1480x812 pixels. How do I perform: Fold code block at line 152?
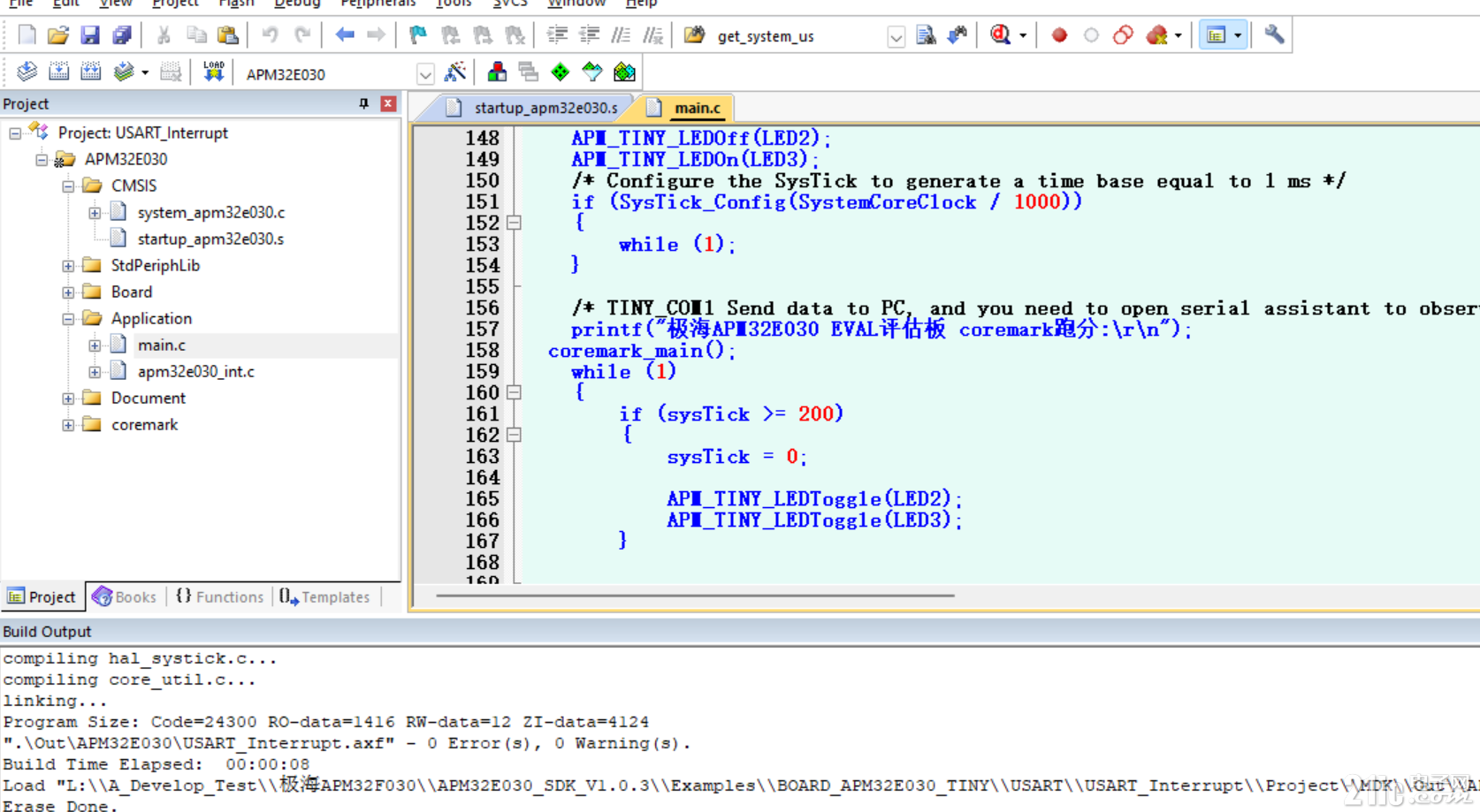514,223
